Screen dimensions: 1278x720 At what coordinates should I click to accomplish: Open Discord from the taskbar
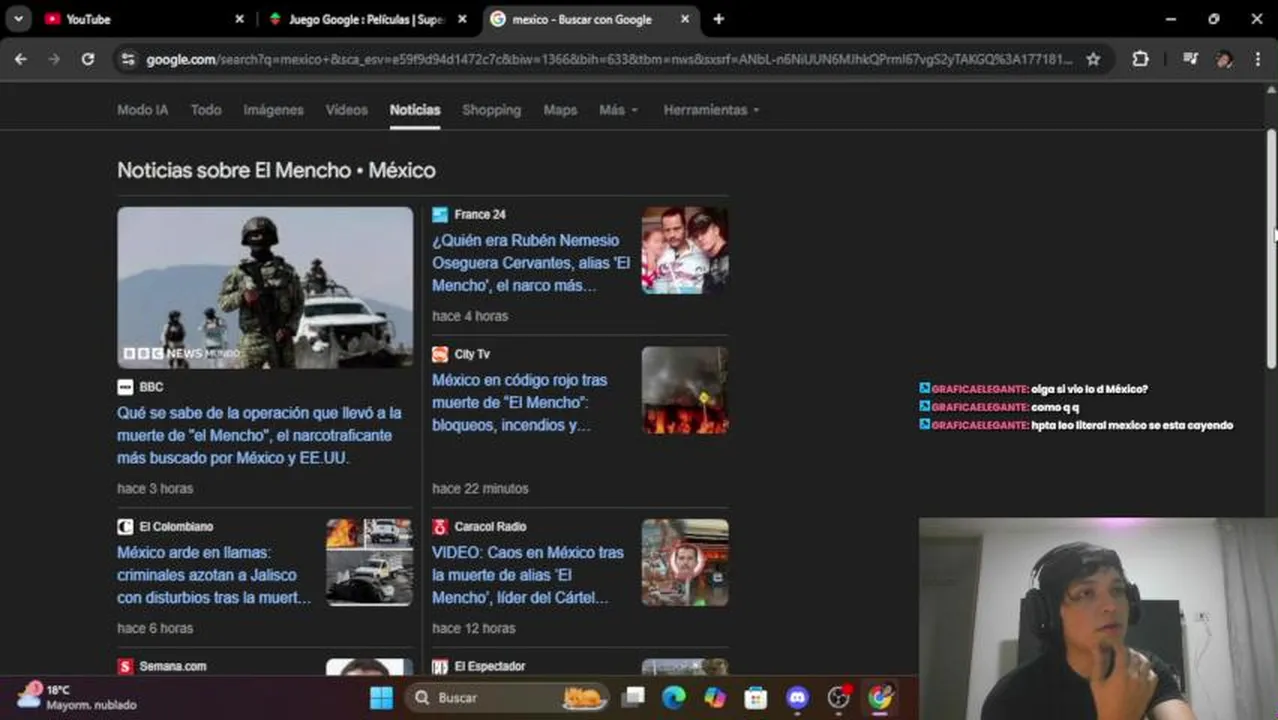coord(797,697)
